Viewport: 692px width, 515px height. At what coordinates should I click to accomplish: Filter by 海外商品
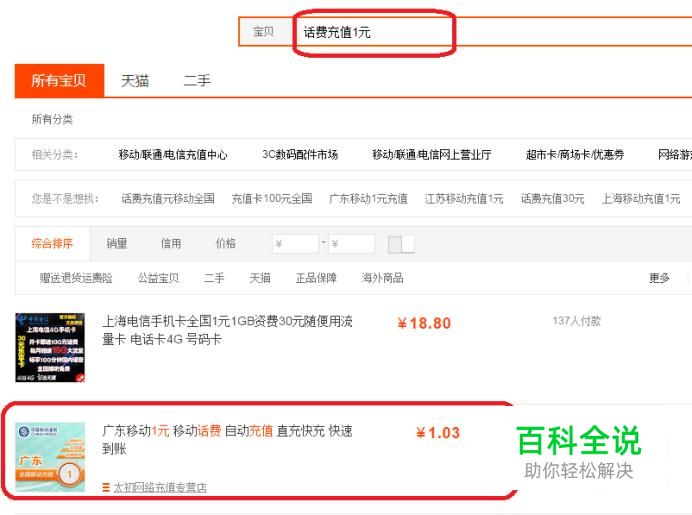click(x=382, y=278)
